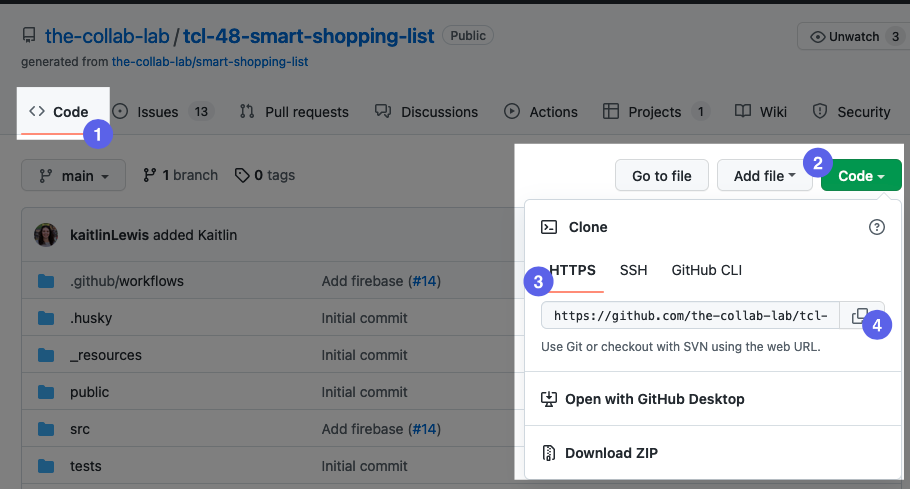Viewport: 910px width, 489px height.
Task: Click the folder icon beside .husky
Action: tap(46, 318)
